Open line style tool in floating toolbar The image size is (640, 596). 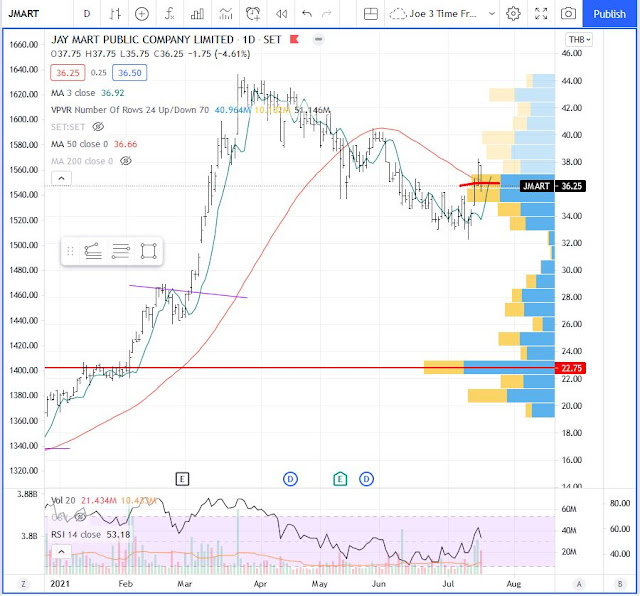click(93, 251)
